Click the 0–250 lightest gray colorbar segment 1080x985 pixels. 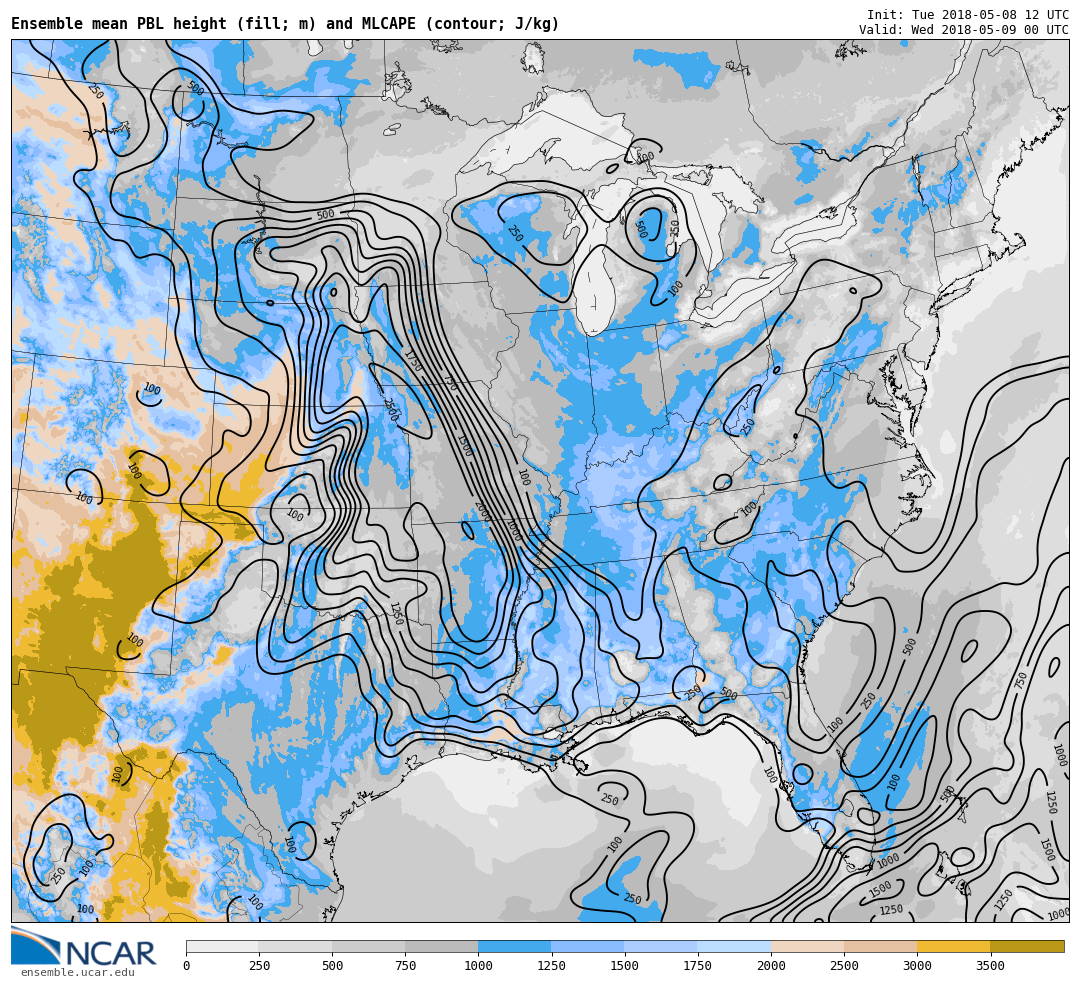[222, 947]
